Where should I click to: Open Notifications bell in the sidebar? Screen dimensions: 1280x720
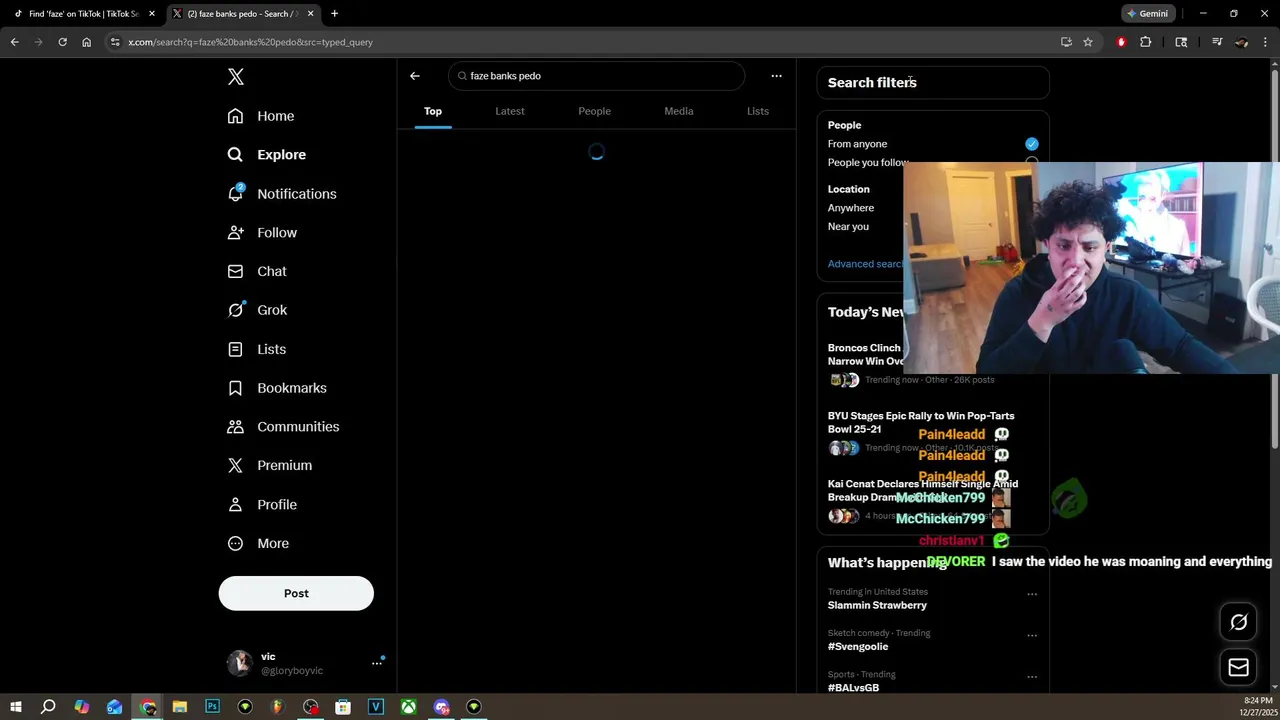(281, 194)
